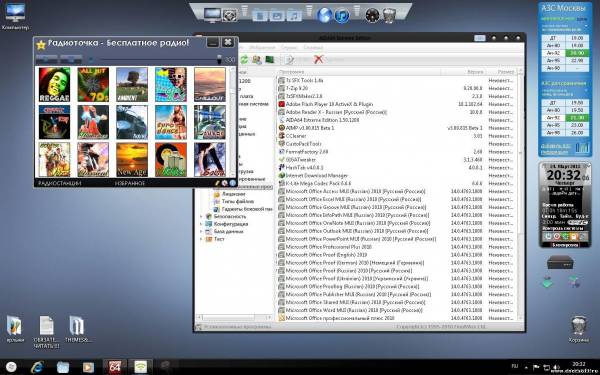Select the Adobe Flash Player 10 ActiveX row
The height and width of the screenshot is (375, 600).
tap(396, 104)
